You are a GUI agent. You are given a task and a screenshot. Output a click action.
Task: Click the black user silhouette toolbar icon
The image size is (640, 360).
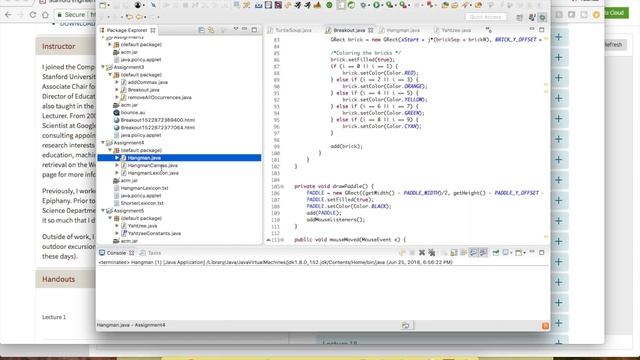pyautogui.click(x=138, y=5)
